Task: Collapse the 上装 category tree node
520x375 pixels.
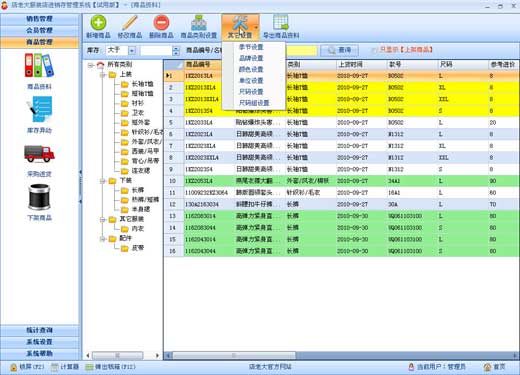Action: [x=103, y=75]
